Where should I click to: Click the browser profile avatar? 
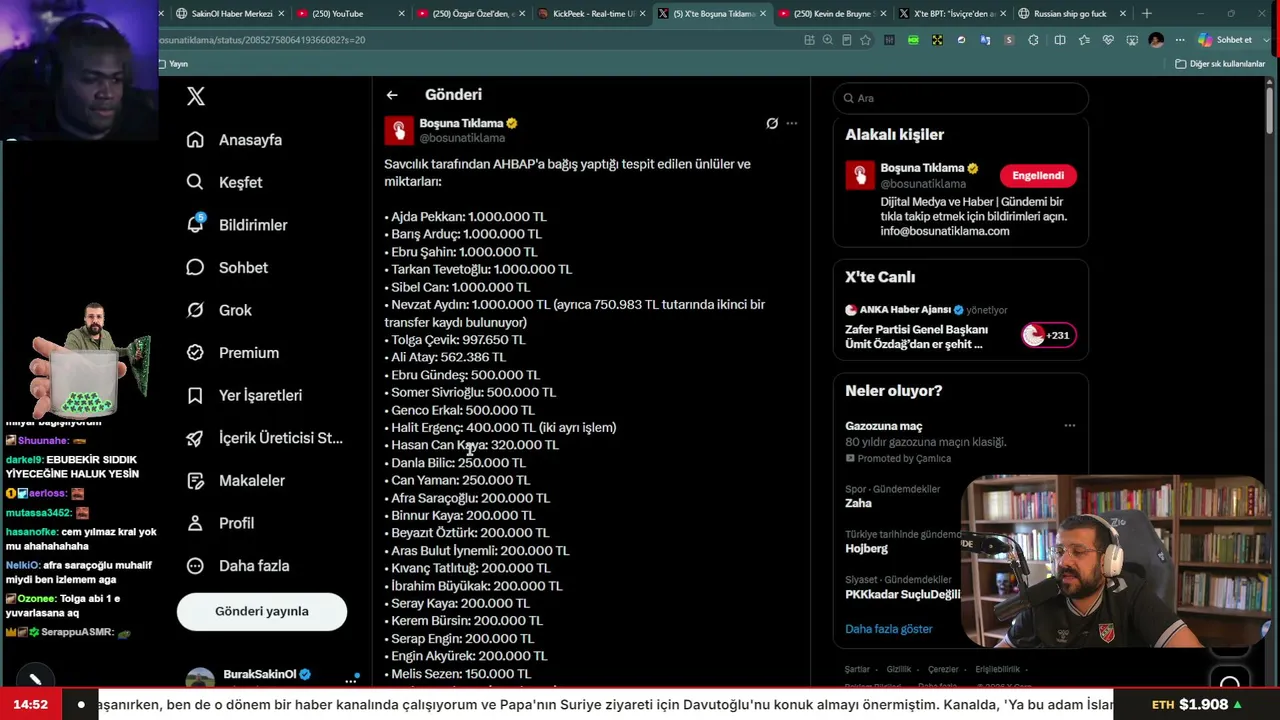[1157, 40]
